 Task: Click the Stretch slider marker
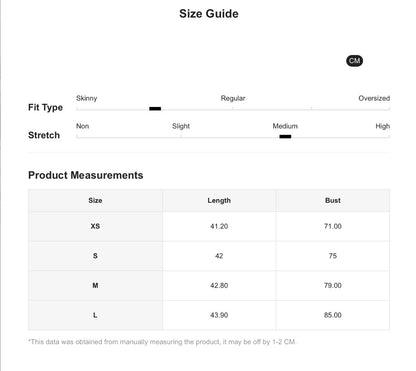pyautogui.click(x=285, y=136)
